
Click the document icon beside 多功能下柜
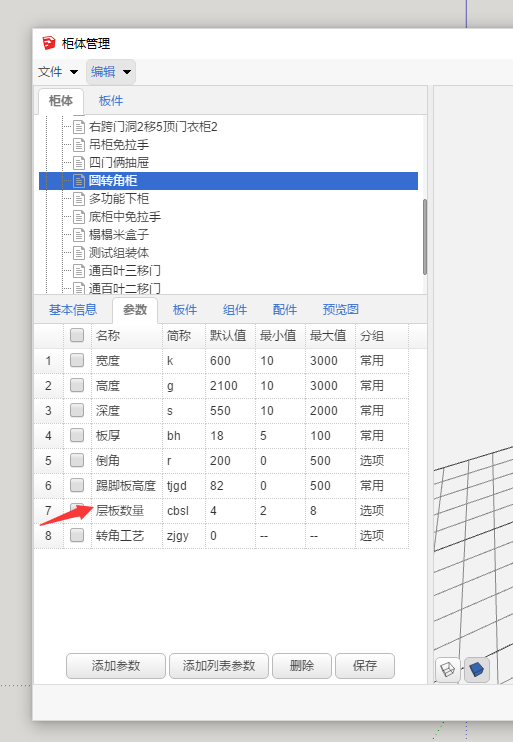tap(79, 199)
